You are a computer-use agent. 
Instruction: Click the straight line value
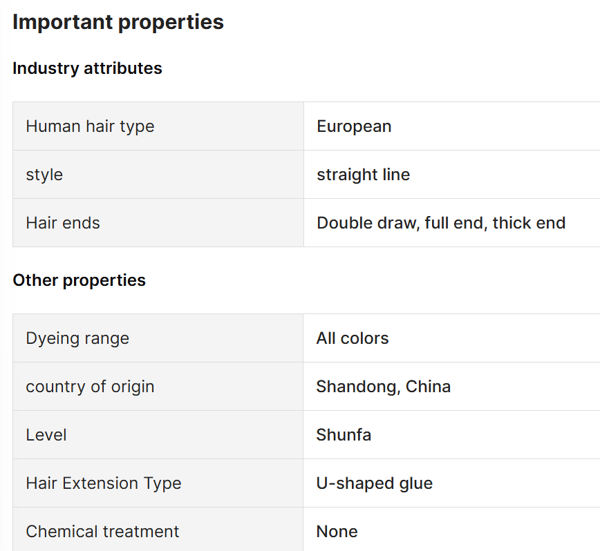[x=363, y=174]
